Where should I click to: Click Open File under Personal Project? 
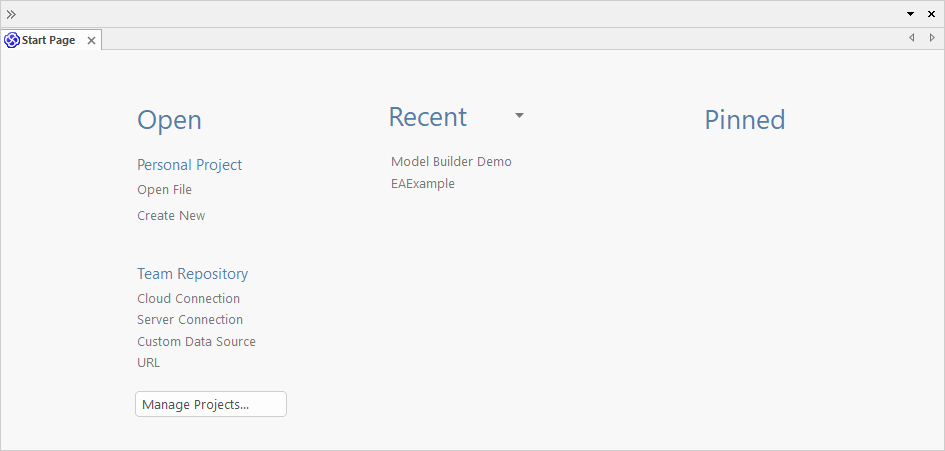point(165,189)
